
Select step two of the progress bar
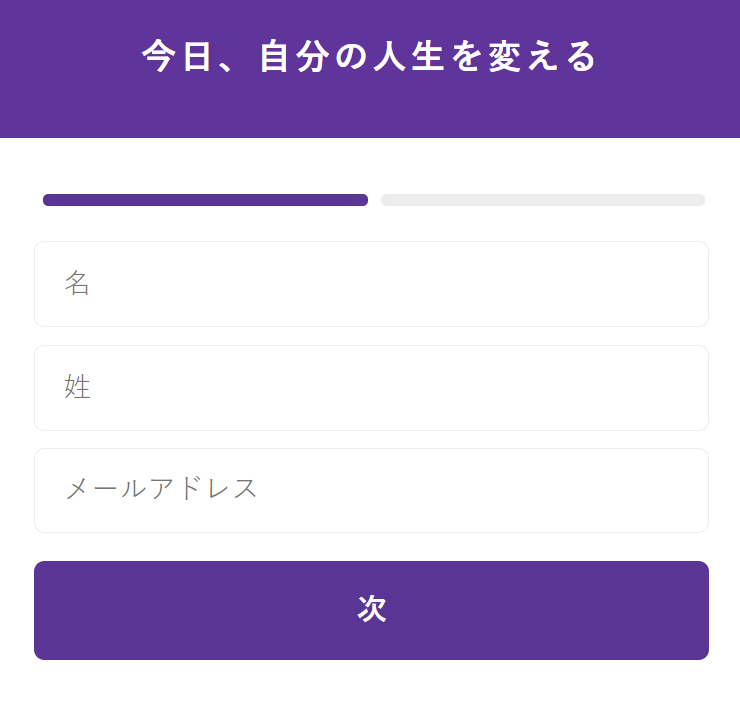543,200
